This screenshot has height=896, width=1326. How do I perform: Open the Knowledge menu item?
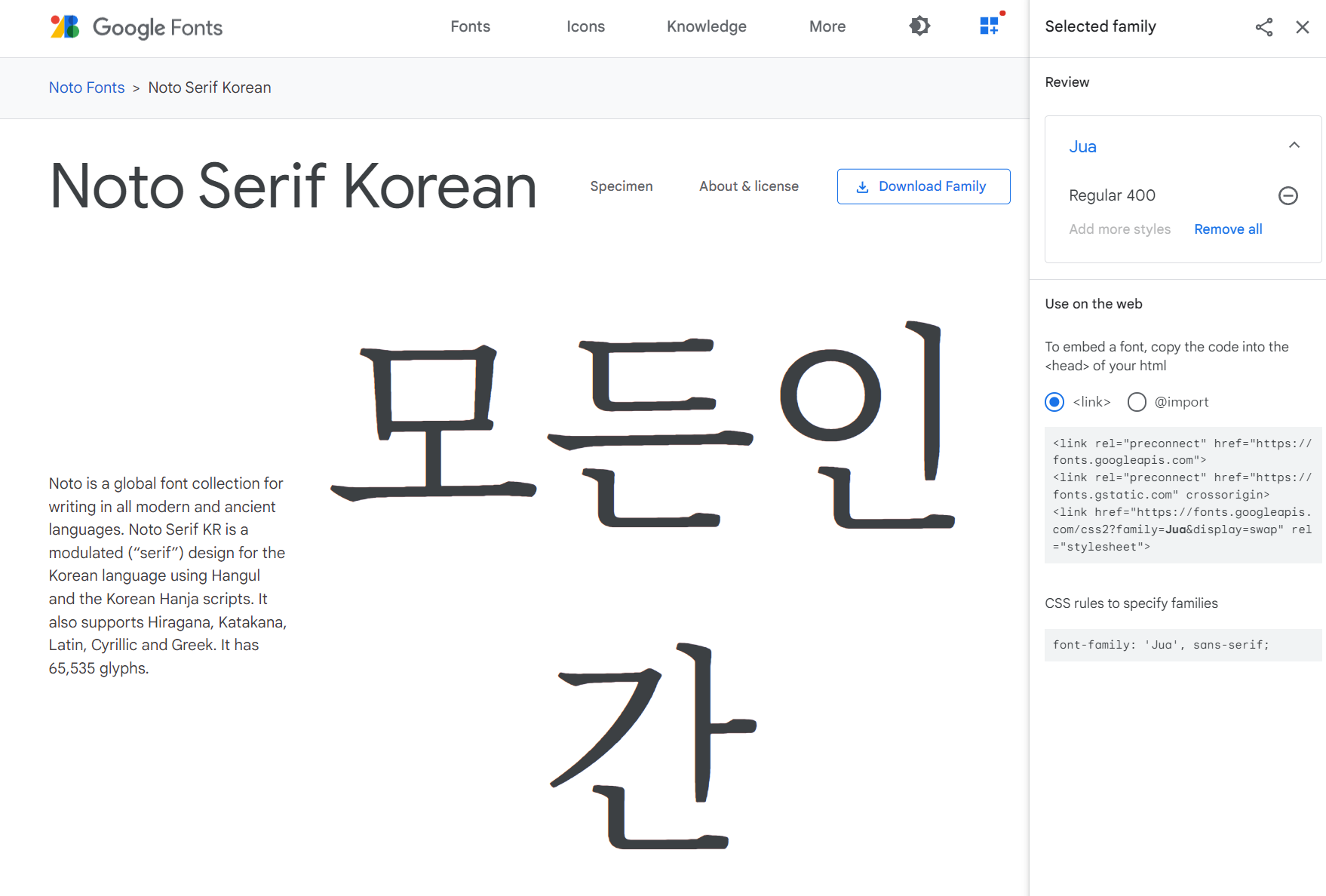pyautogui.click(x=707, y=26)
